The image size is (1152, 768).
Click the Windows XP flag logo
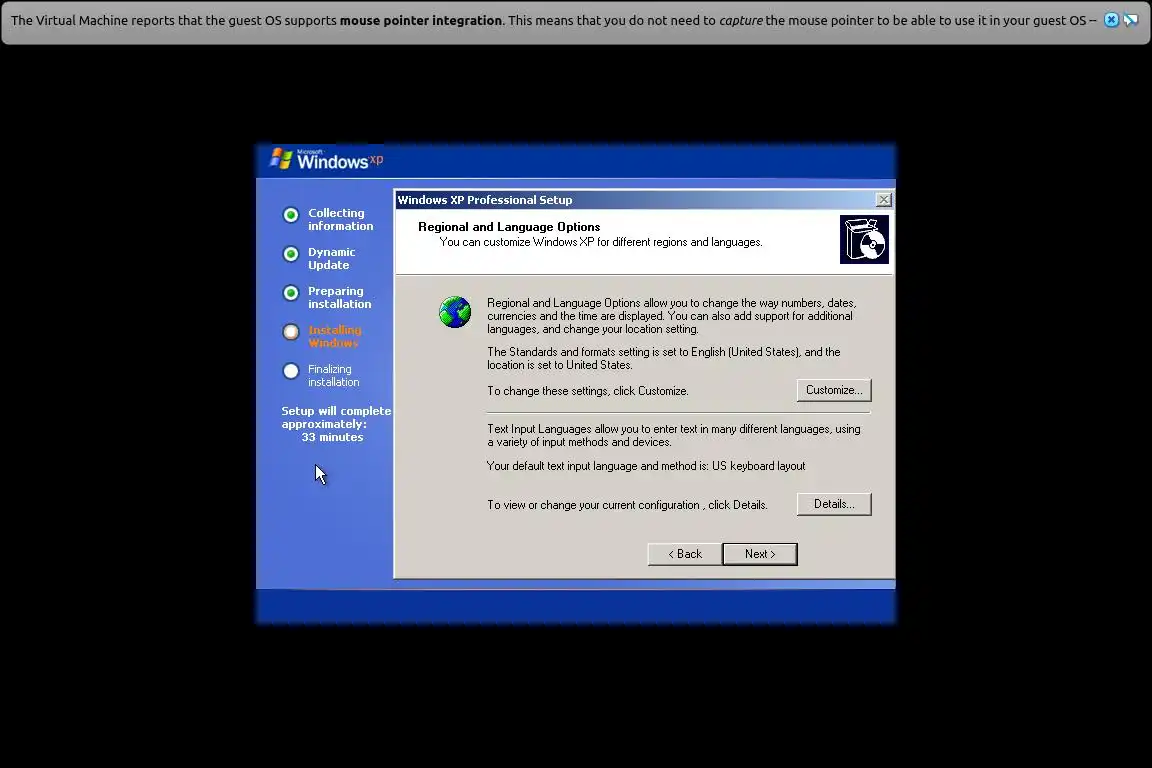click(x=281, y=159)
